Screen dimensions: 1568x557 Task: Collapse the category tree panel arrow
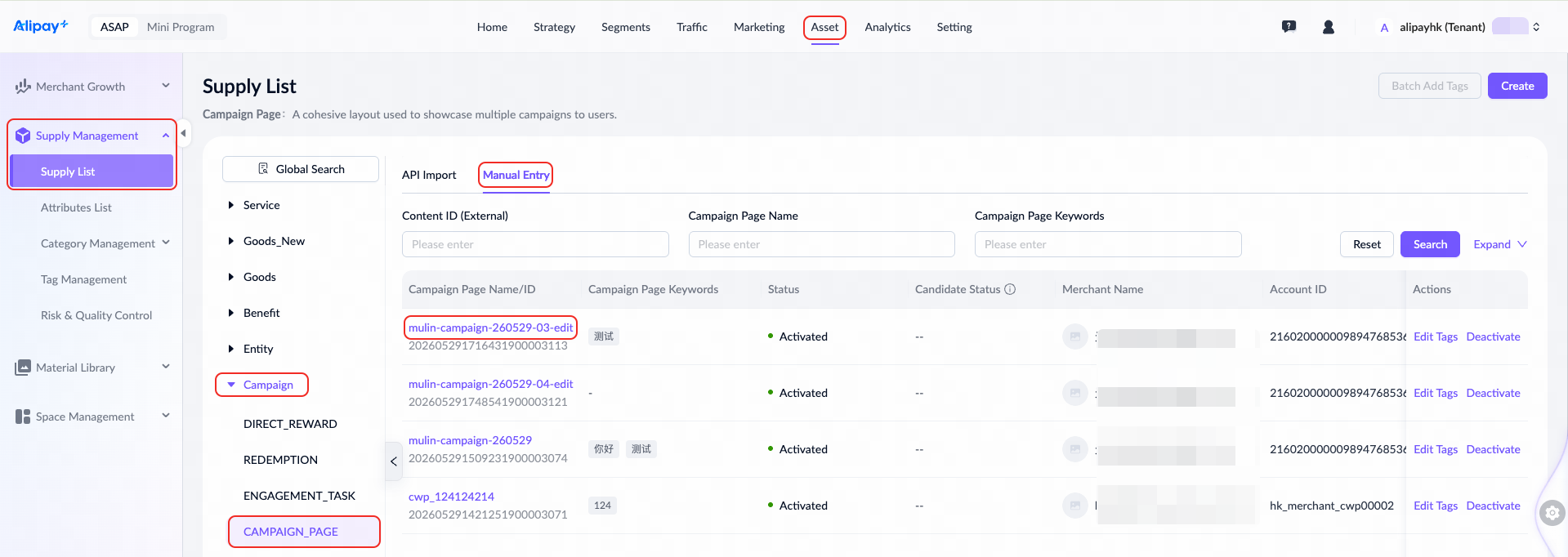click(x=394, y=461)
